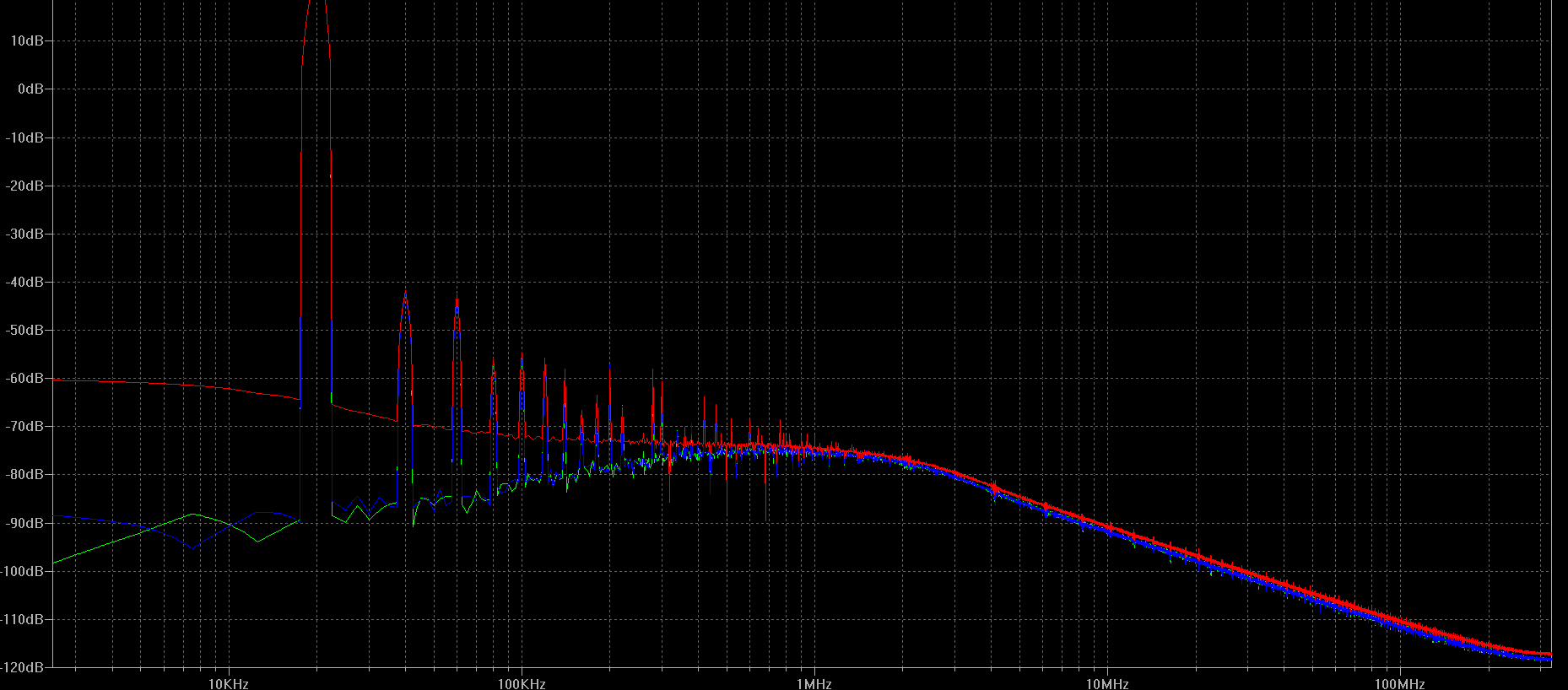Click the 0dB vertical axis label
The height and width of the screenshot is (690, 1568).
(x=30, y=89)
